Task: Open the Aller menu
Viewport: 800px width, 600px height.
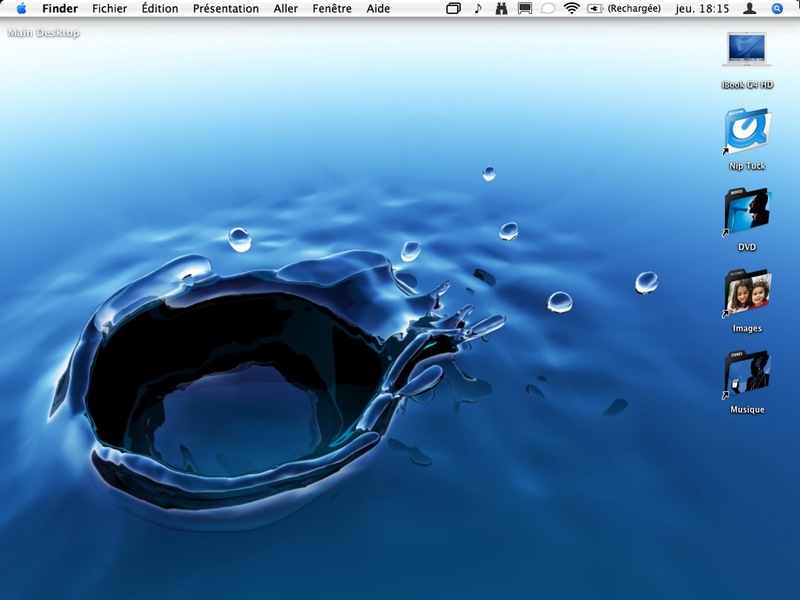Action: 286,9
